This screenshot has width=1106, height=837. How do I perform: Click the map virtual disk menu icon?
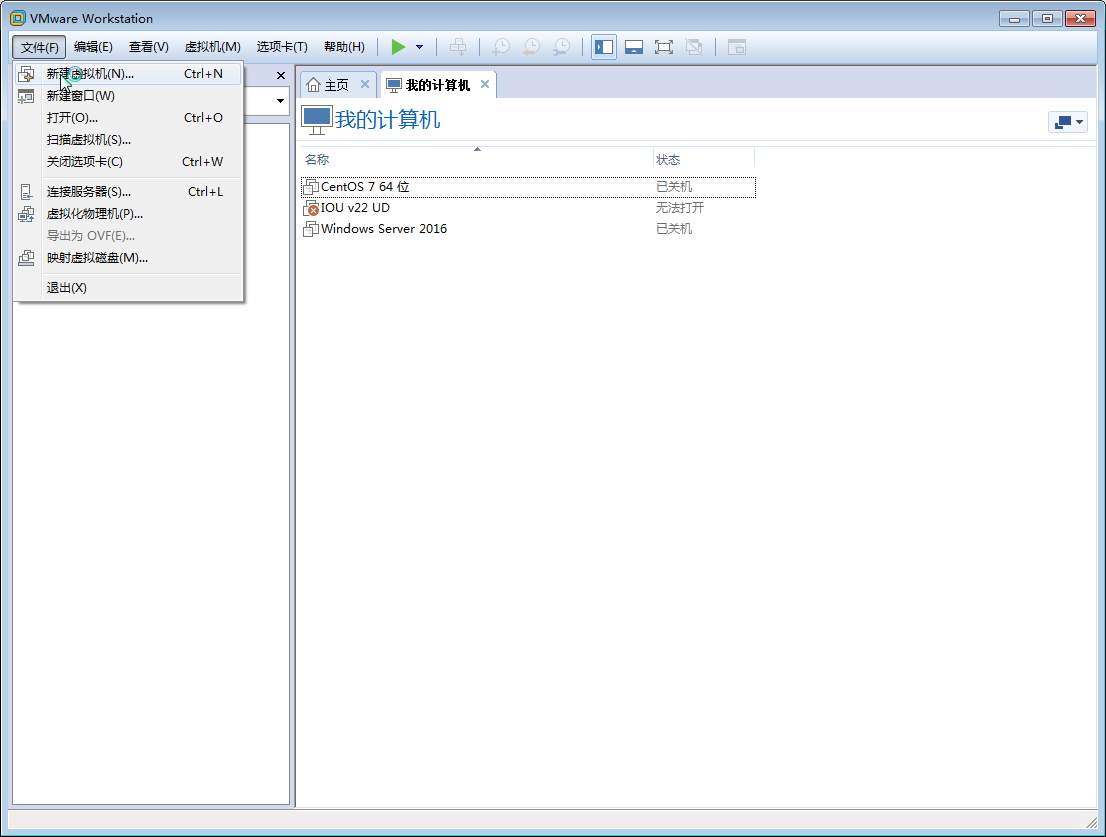(x=26, y=258)
